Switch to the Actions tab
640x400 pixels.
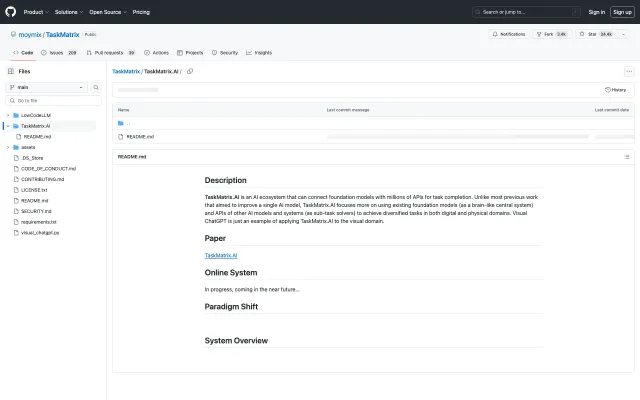tap(156, 53)
